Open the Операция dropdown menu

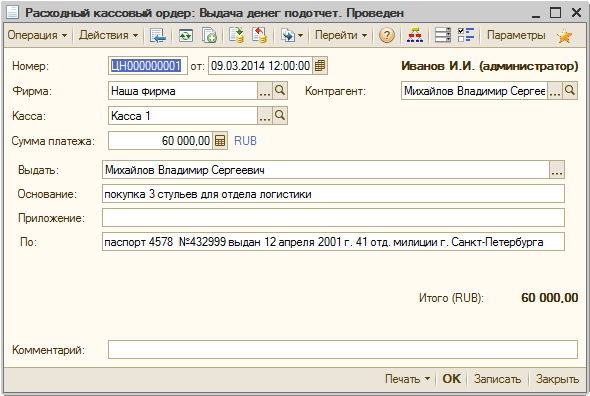(x=37, y=35)
